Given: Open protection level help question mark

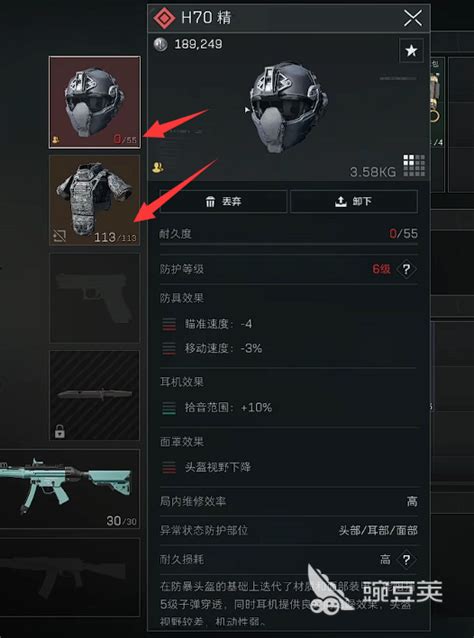Looking at the screenshot, I should tap(406, 269).
